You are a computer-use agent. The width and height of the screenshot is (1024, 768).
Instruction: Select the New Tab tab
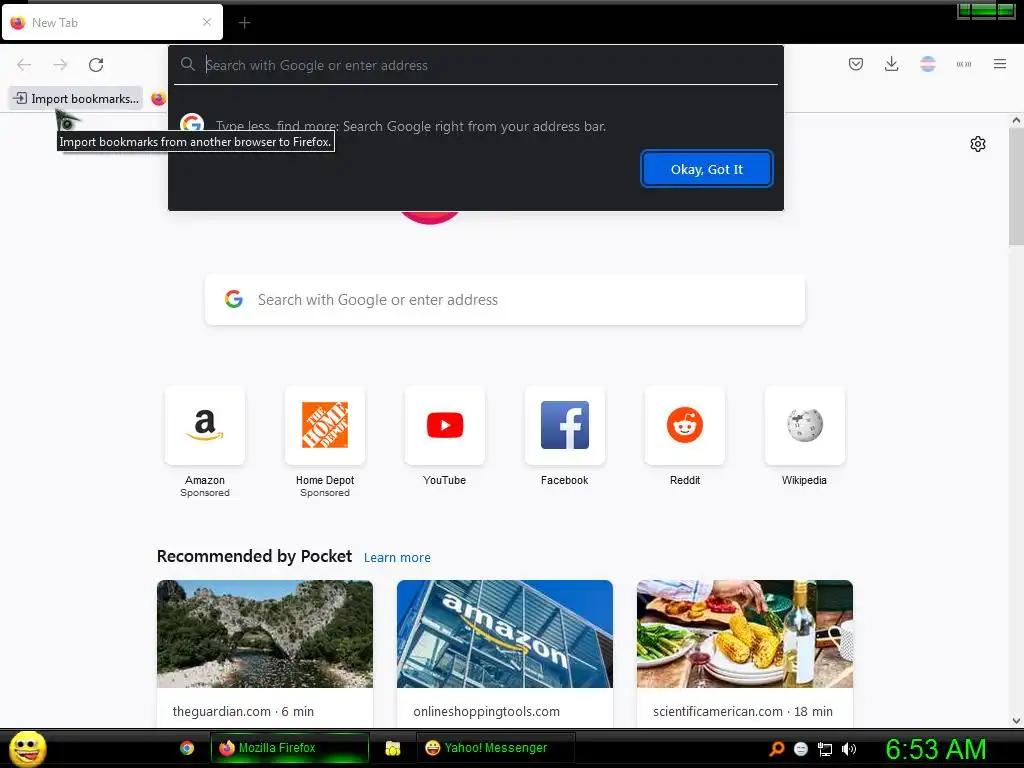tap(112, 22)
